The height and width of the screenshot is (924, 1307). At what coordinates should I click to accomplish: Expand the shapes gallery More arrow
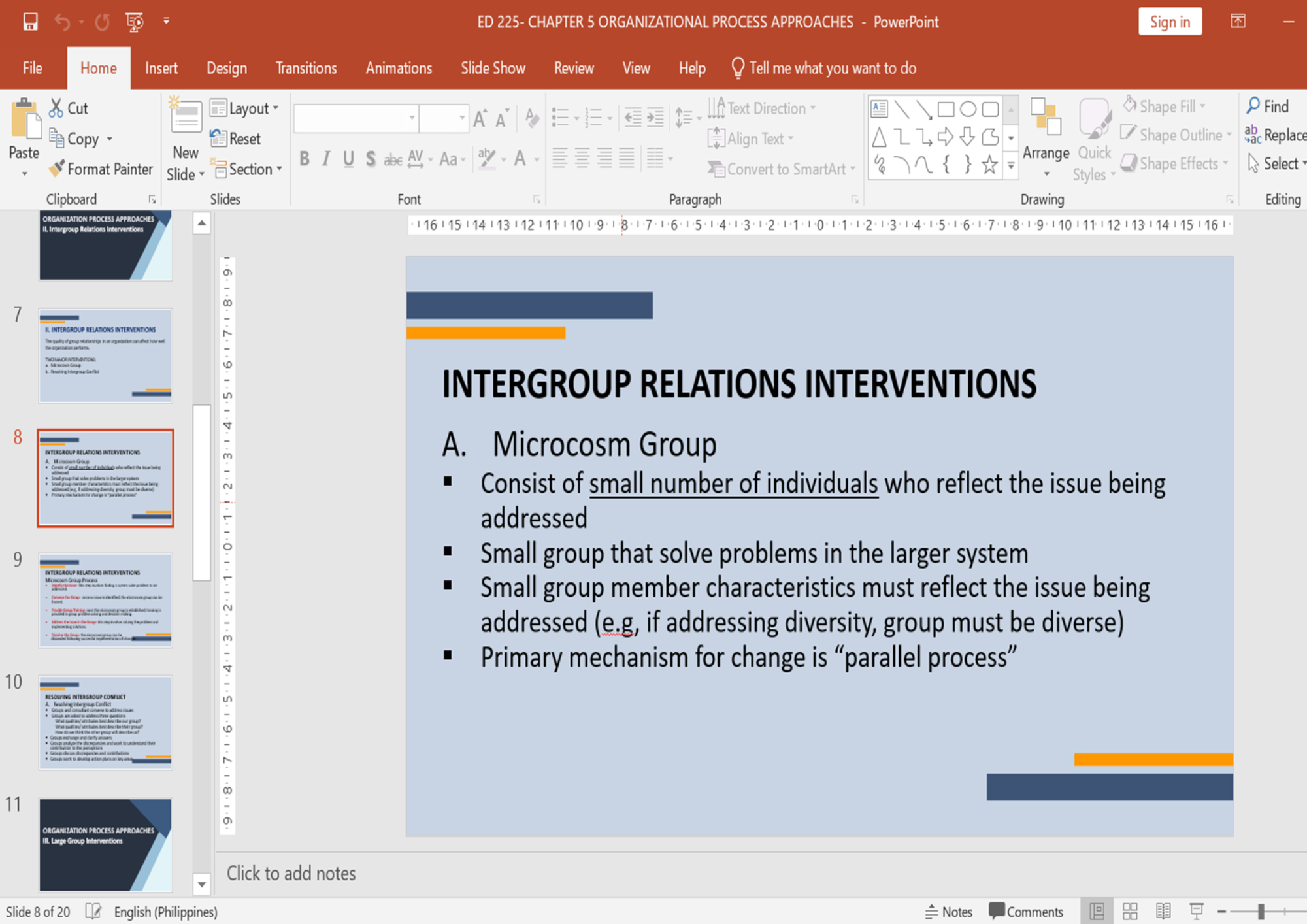pos(1011,166)
